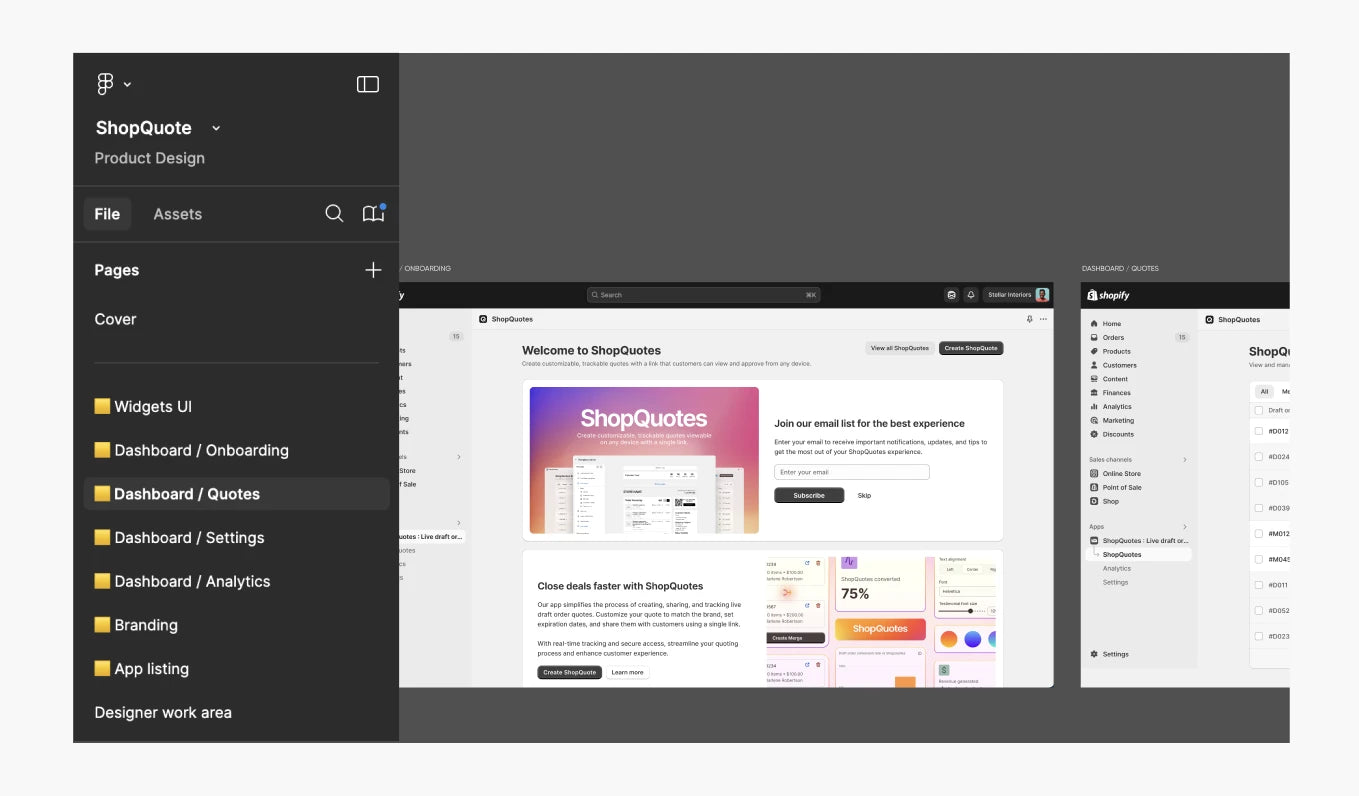Switch to the Assets tab
Viewport: 1359px width, 796px height.
click(x=177, y=214)
